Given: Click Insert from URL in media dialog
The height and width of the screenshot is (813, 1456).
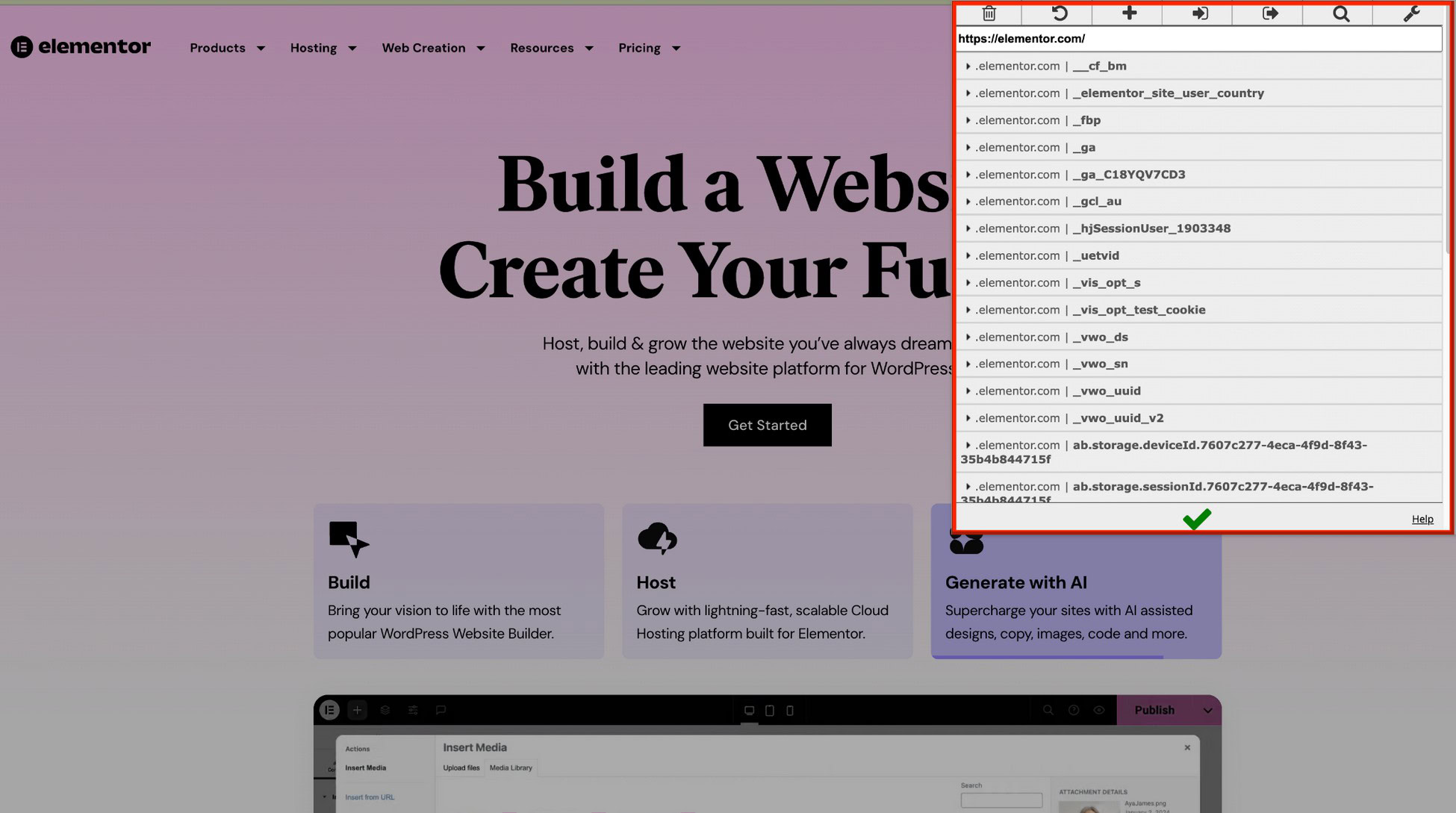Looking at the screenshot, I should tap(370, 797).
